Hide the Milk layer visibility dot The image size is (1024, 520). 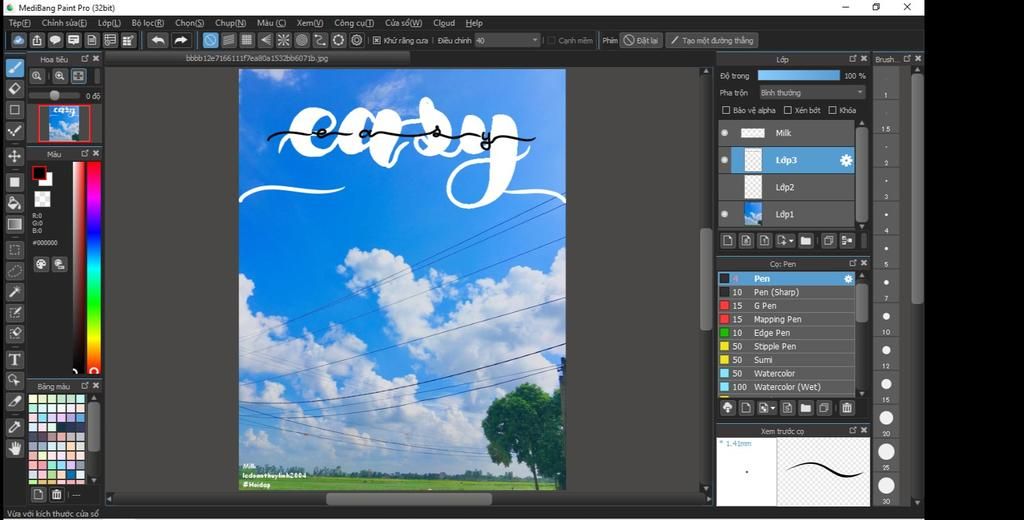(x=724, y=133)
